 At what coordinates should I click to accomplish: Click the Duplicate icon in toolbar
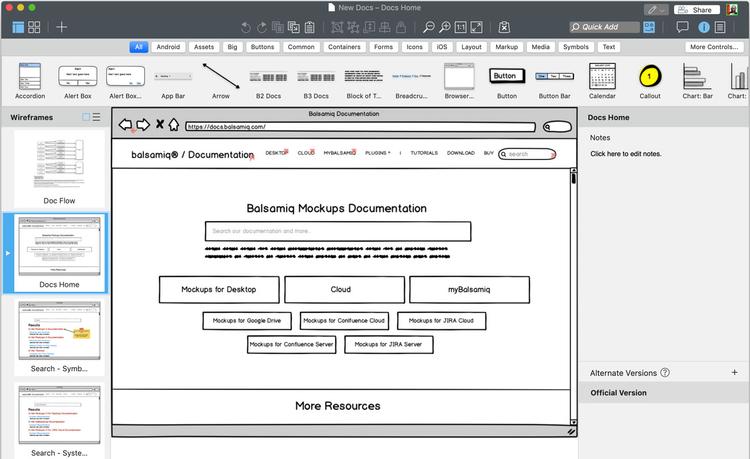pos(278,27)
